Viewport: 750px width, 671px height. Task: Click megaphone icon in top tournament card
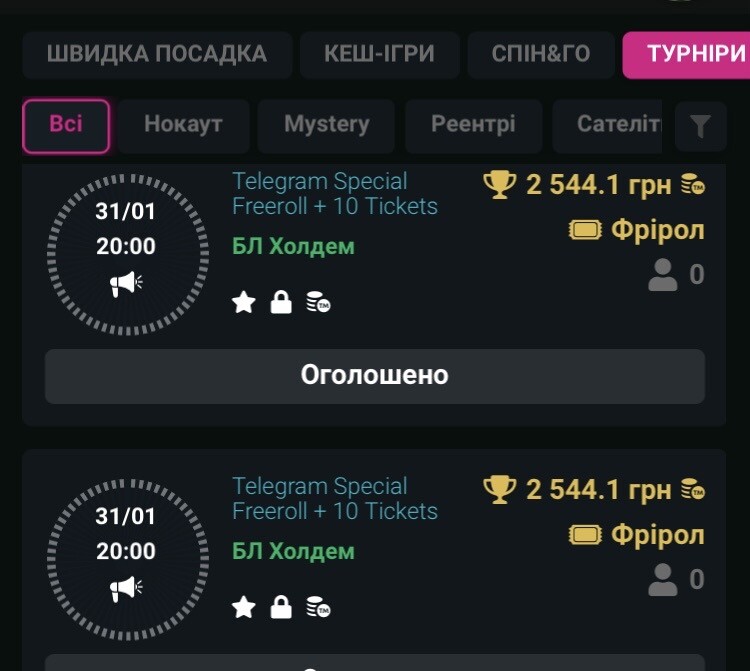coord(126,284)
